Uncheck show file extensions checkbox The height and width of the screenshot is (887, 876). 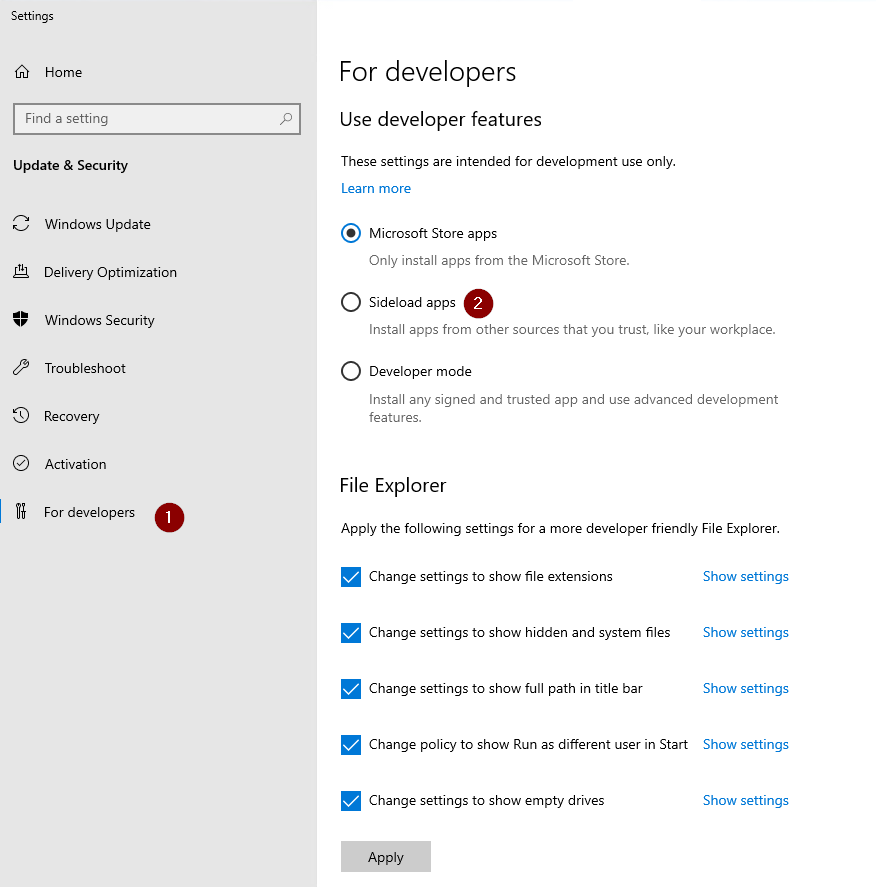click(351, 577)
